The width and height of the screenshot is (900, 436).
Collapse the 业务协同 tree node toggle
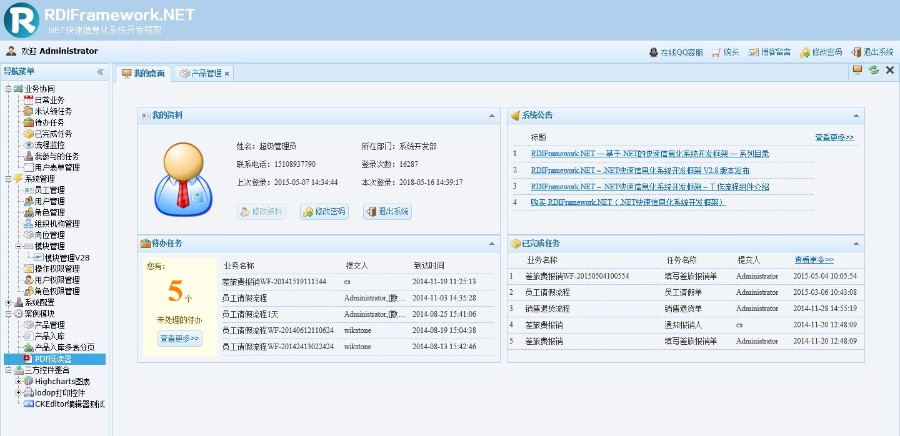[8, 89]
